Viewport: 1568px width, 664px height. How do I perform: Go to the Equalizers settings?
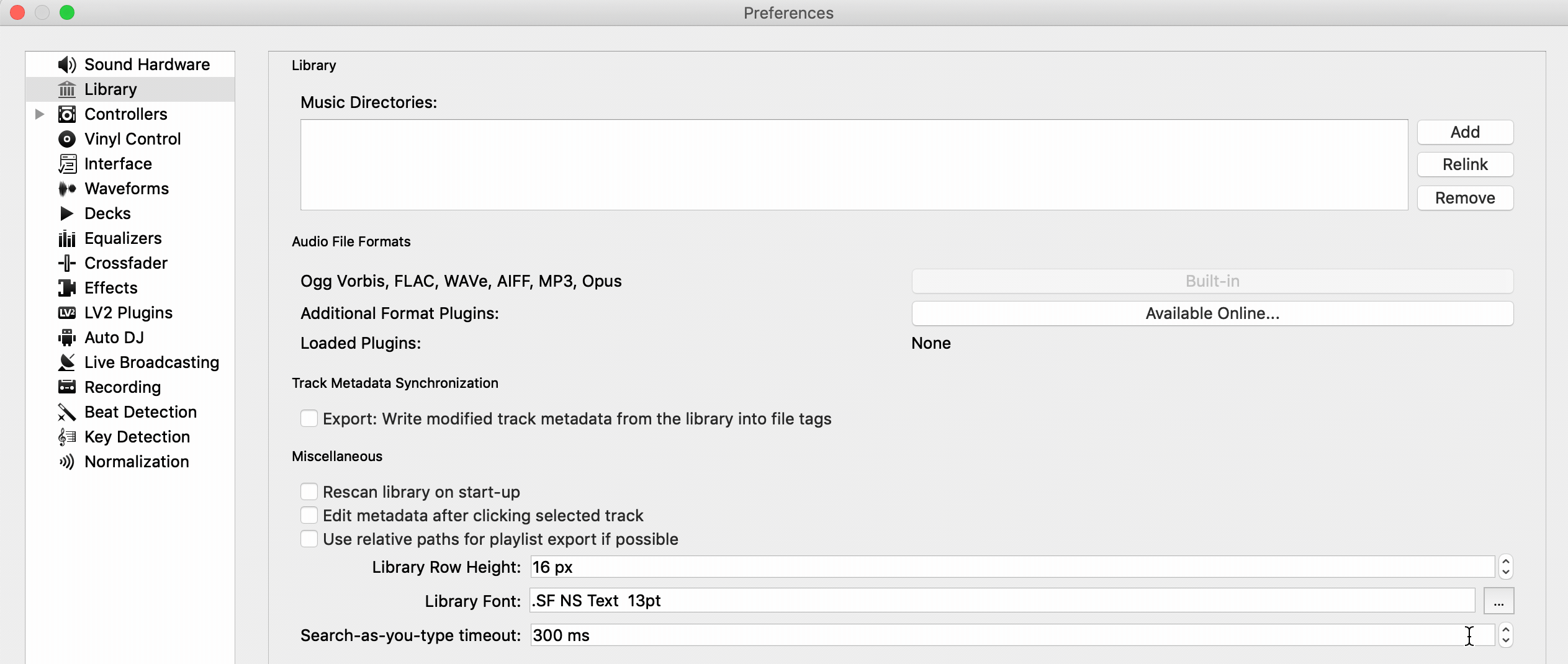pyautogui.click(x=123, y=238)
